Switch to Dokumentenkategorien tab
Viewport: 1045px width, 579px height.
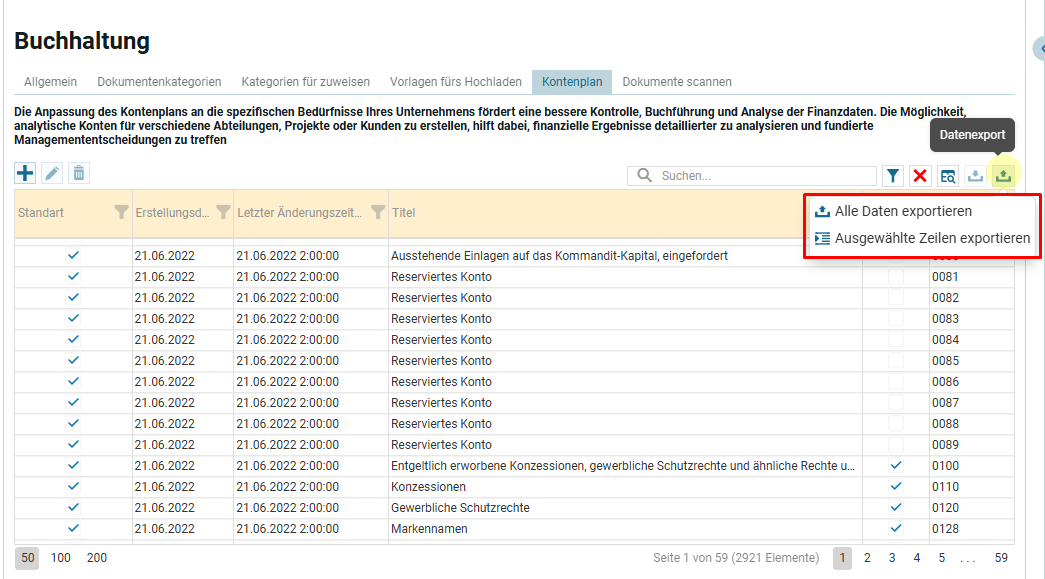click(x=159, y=82)
